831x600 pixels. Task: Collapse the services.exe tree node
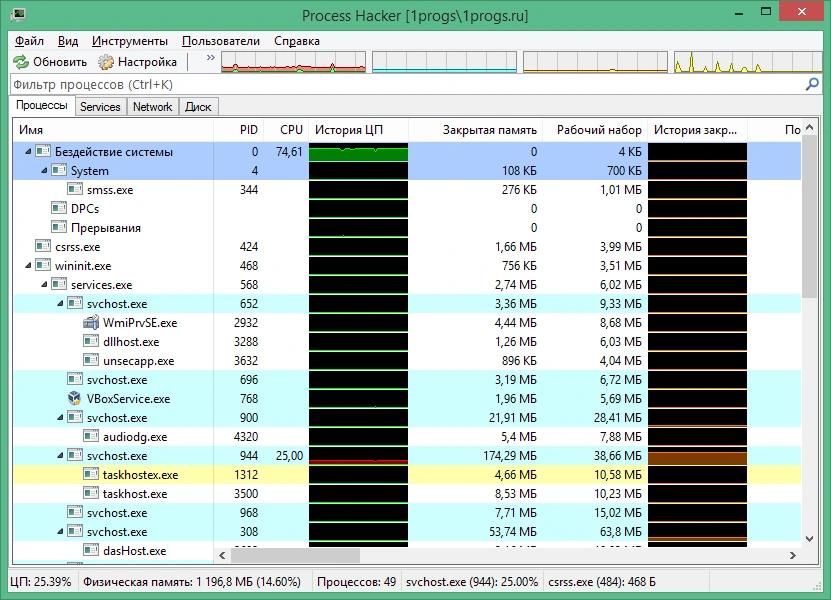click(44, 285)
